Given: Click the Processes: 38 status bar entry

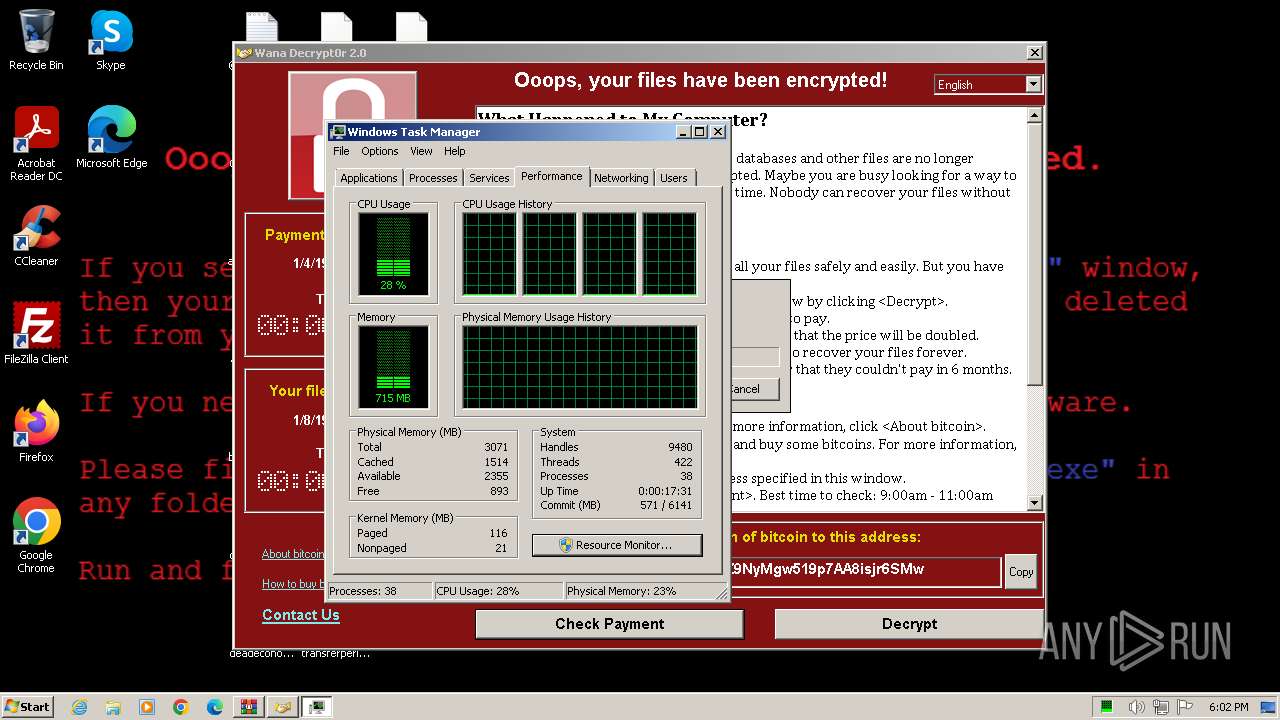Looking at the screenshot, I should tap(380, 591).
